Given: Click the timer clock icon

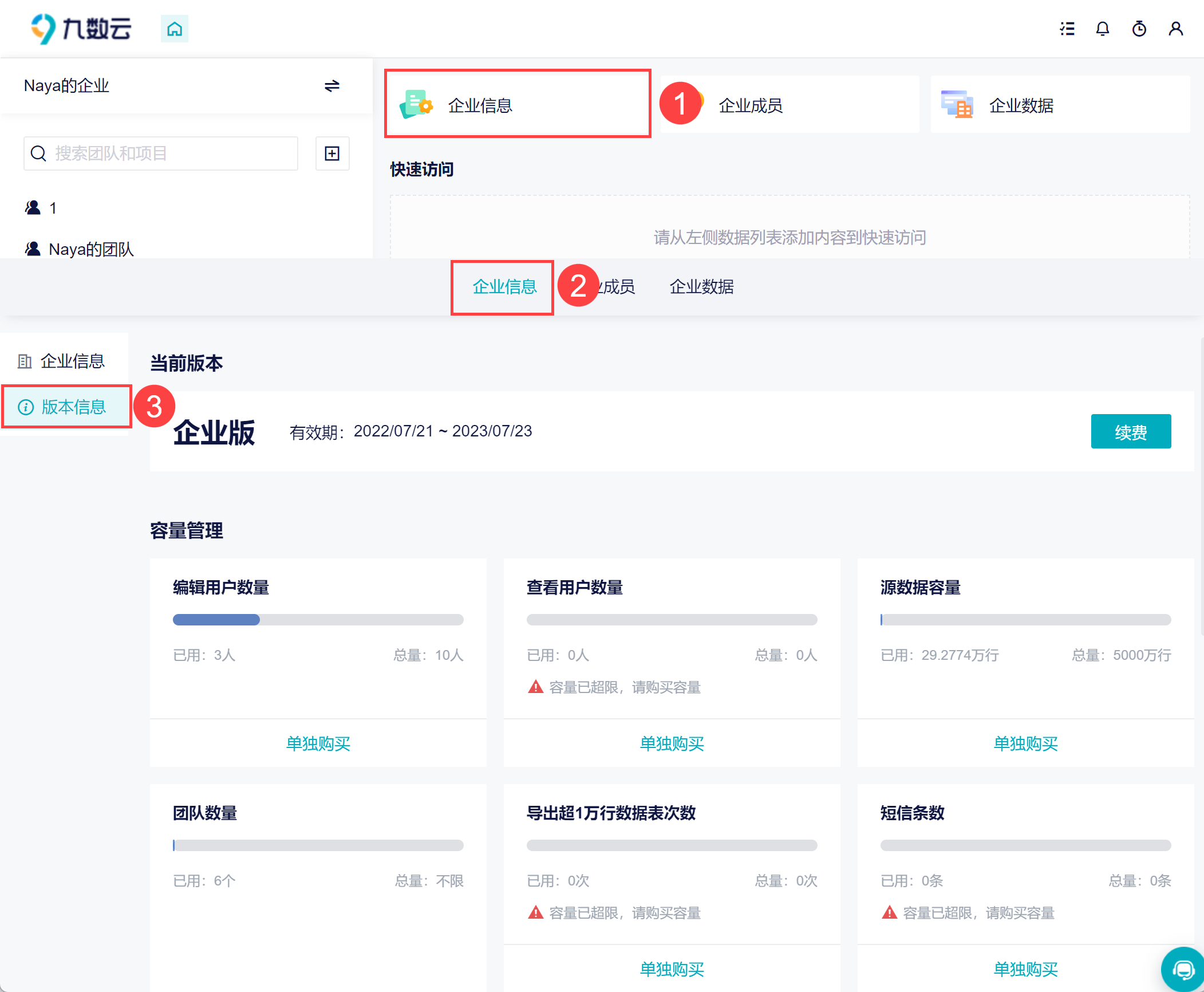Looking at the screenshot, I should [1139, 29].
